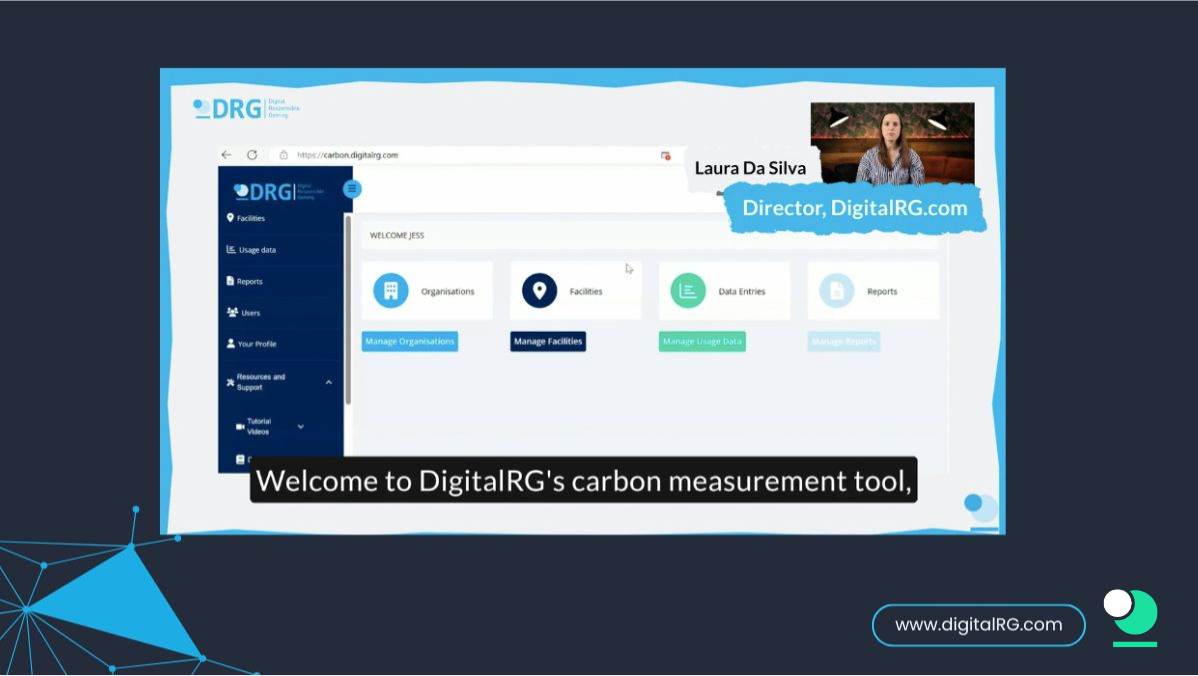Collapse the Resources and Support section

(329, 382)
